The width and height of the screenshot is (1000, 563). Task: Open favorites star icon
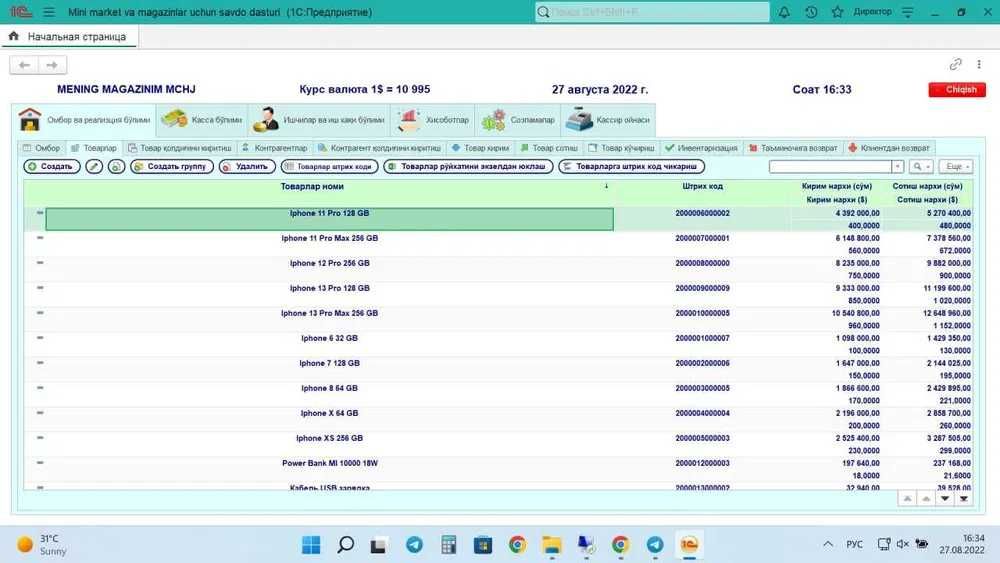(837, 12)
